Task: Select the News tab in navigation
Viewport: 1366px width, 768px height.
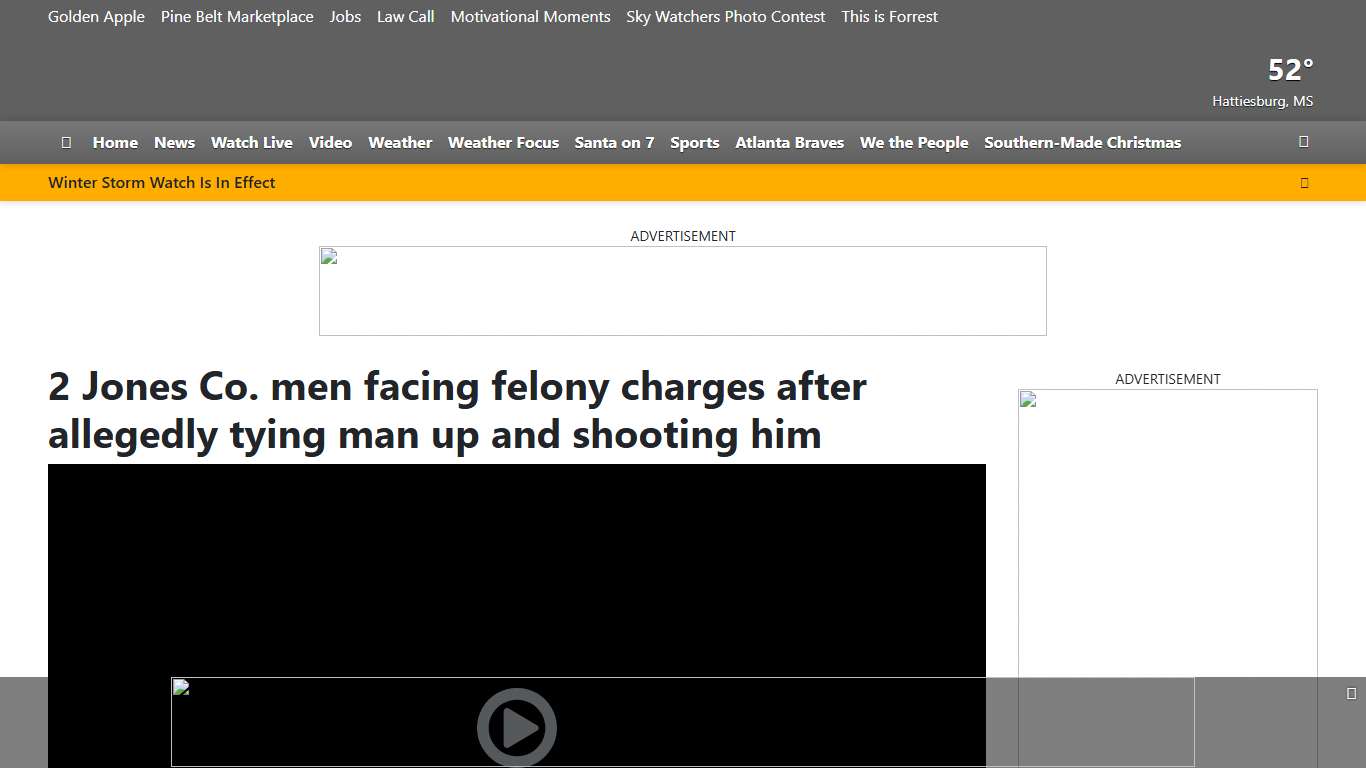Action: (174, 142)
